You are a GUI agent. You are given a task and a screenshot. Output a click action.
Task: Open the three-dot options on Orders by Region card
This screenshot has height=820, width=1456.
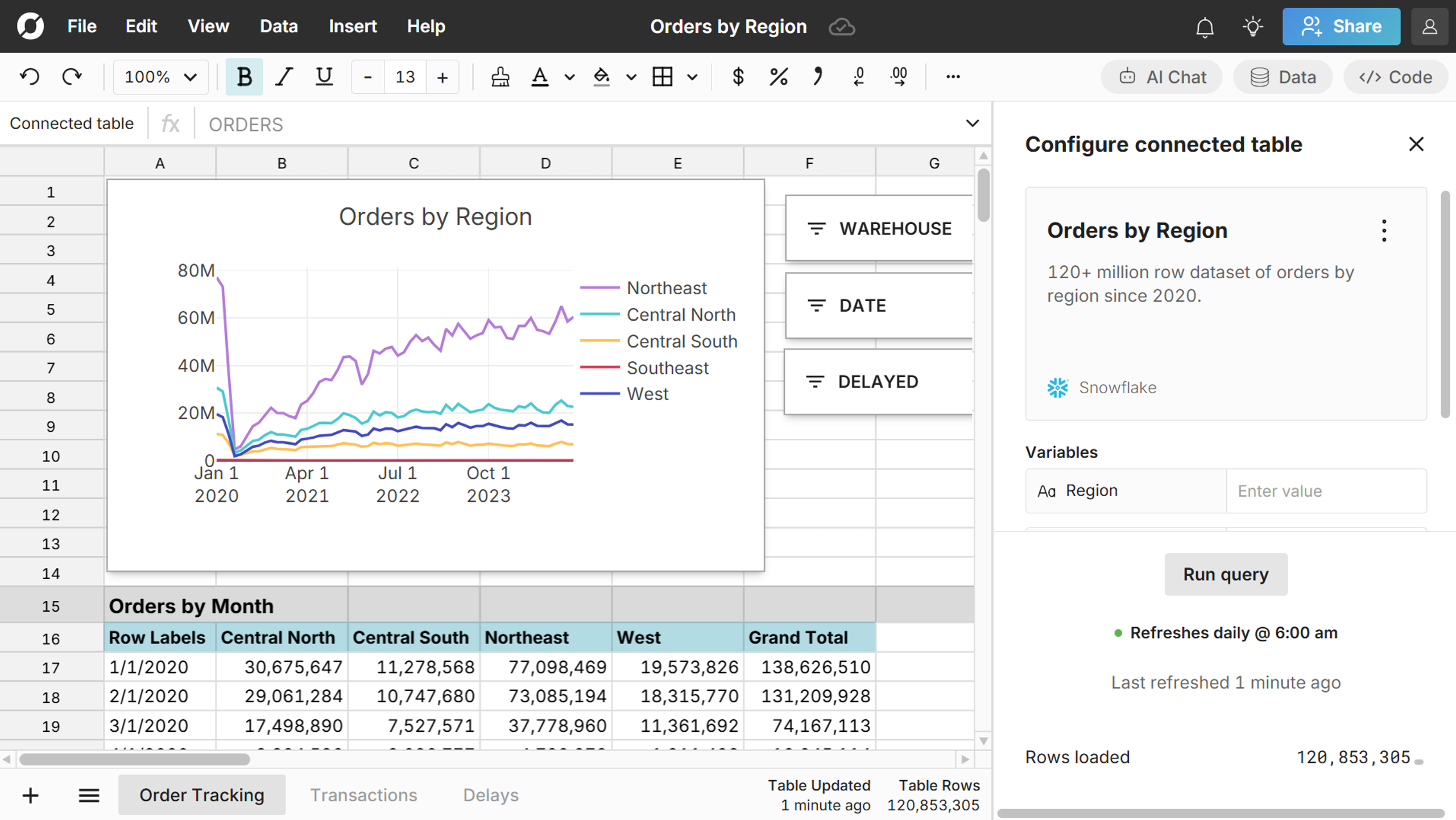coord(1384,231)
